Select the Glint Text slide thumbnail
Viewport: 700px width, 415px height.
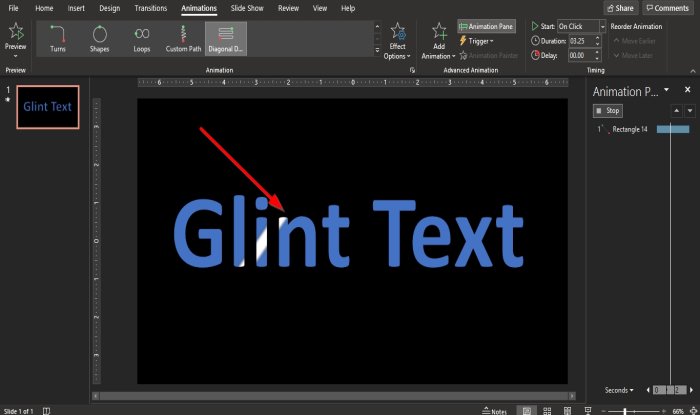[47, 107]
